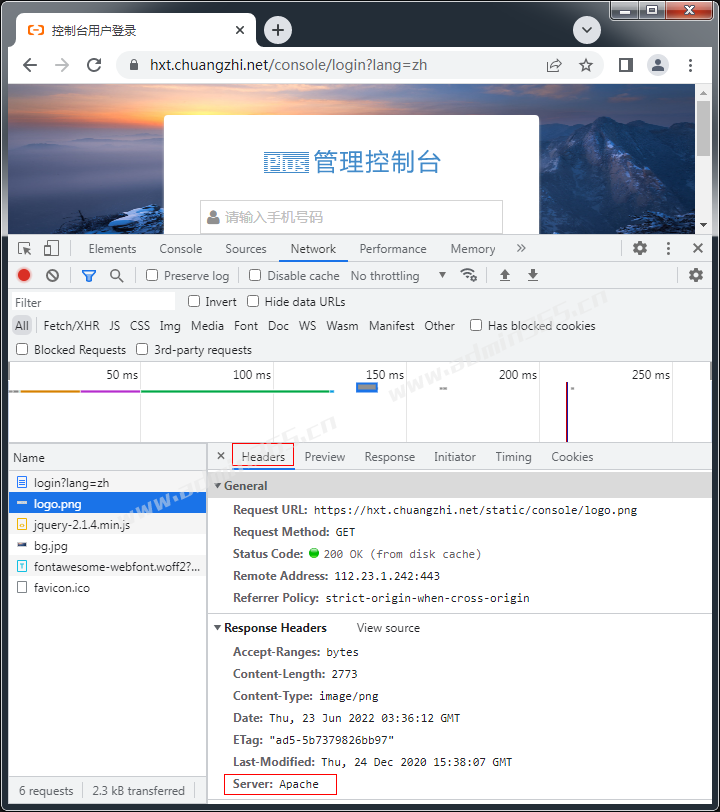Image resolution: width=720 pixels, height=812 pixels.
Task: Switch to the Elements tab
Action: [x=112, y=249]
